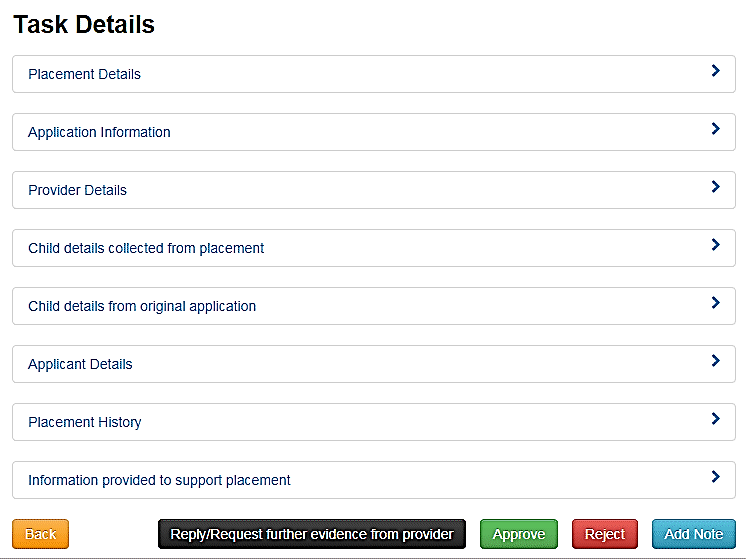Click the Placement Details chevron arrow
Viewport: 746px width, 560px height.
[715, 71]
